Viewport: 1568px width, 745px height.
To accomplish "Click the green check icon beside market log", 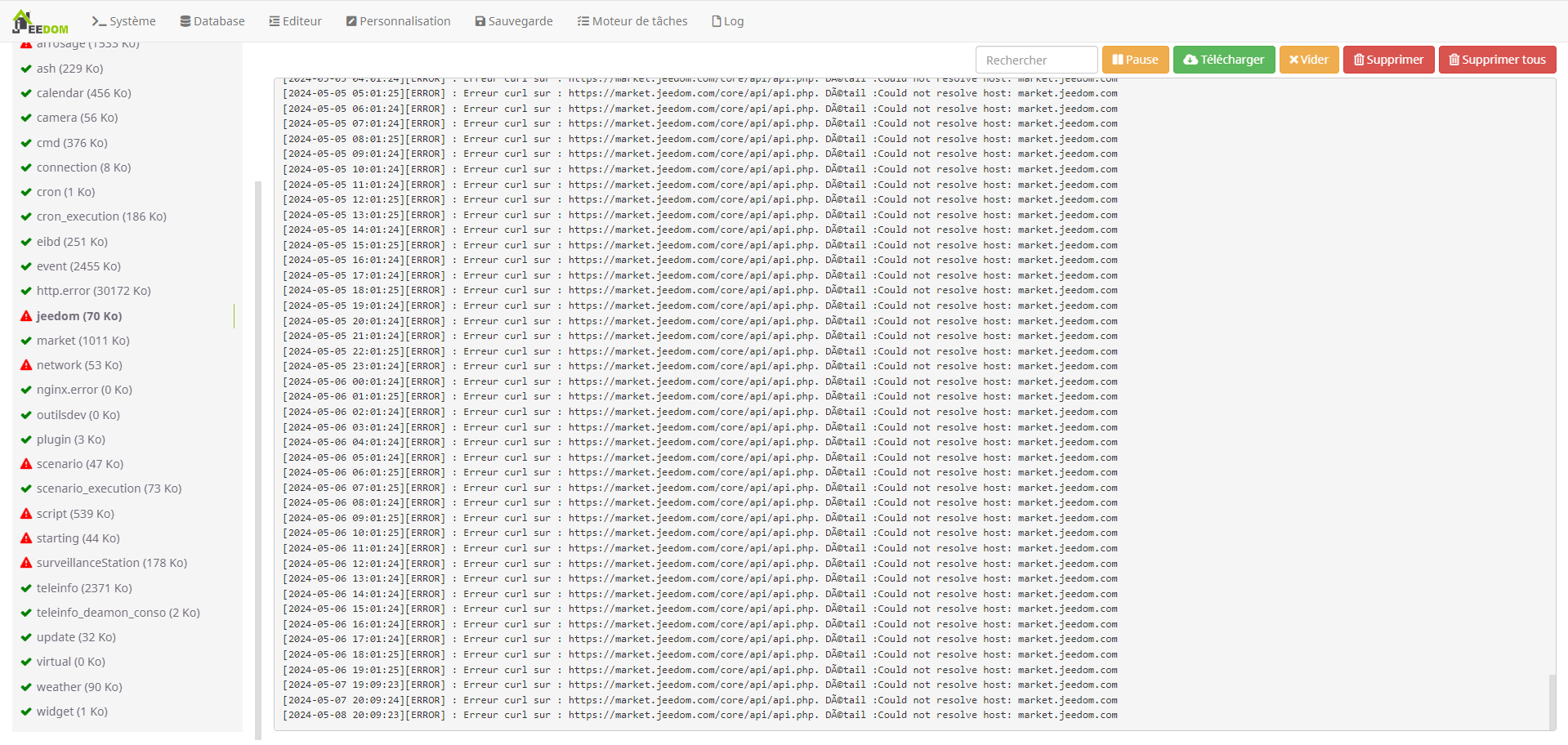I will (x=26, y=341).
